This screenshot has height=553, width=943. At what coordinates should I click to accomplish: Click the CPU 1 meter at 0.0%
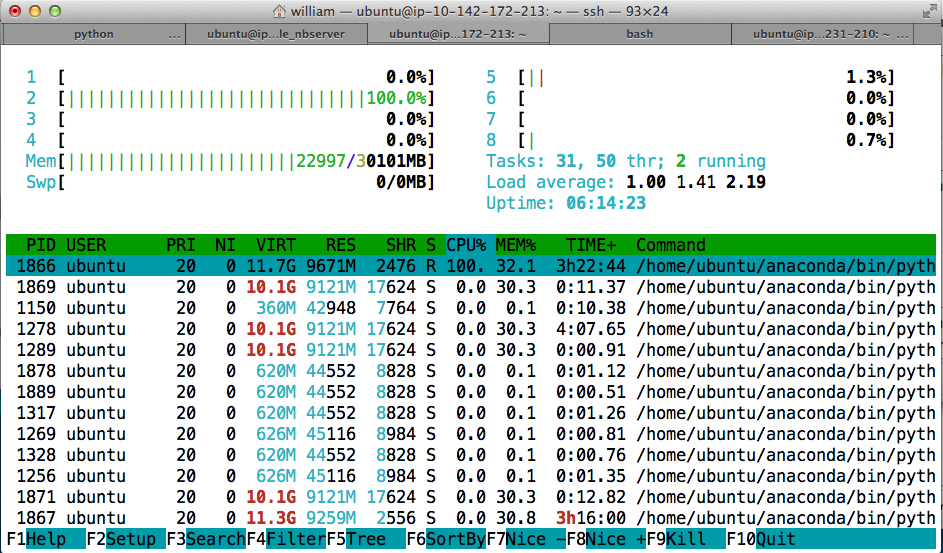point(230,77)
